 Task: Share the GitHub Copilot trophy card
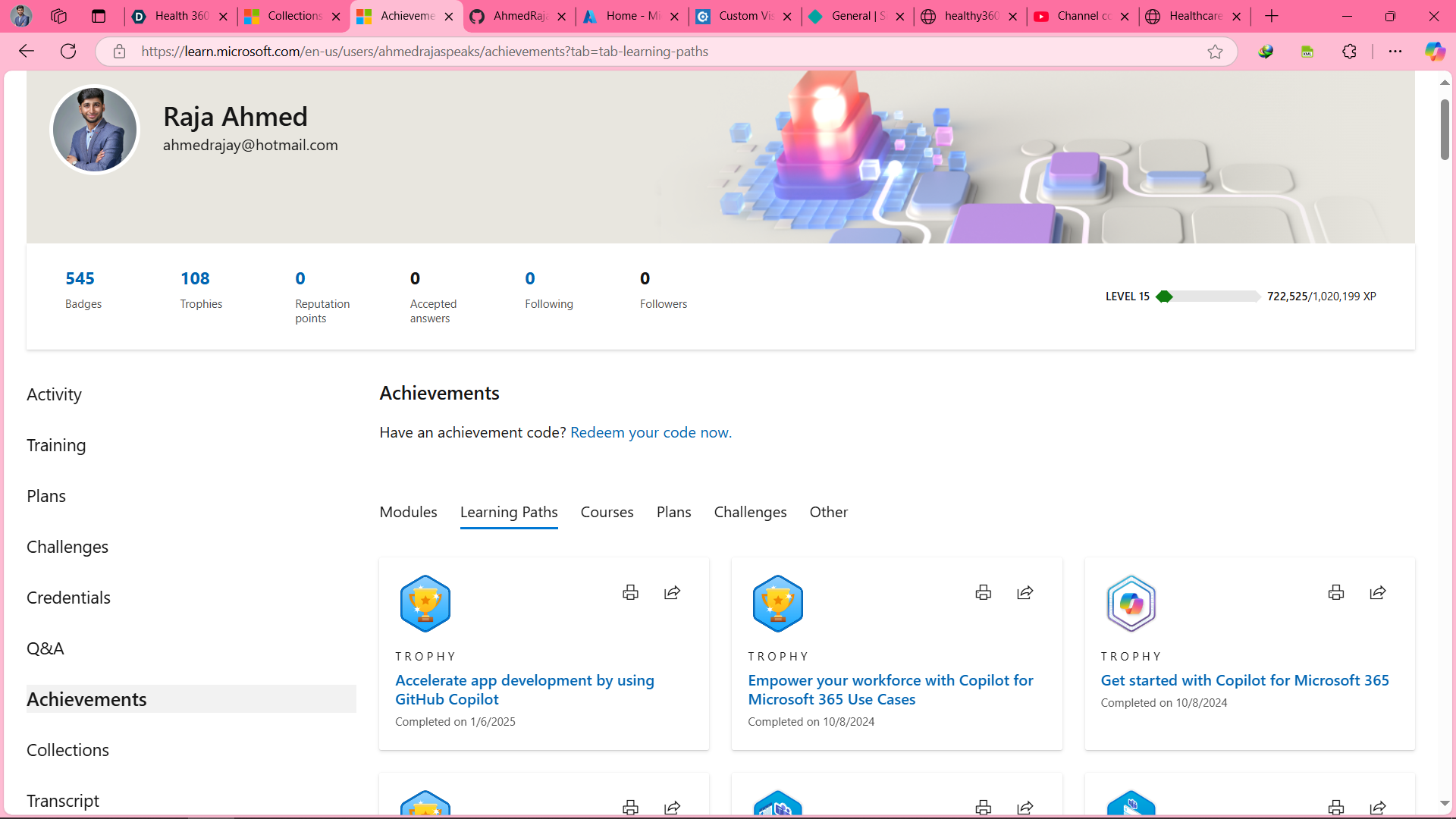coord(672,592)
